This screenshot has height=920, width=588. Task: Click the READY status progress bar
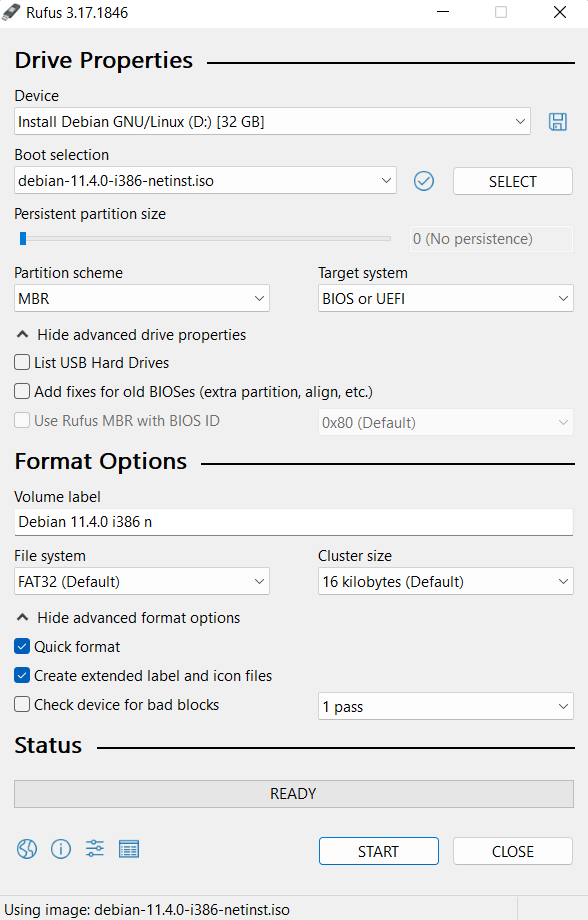pyautogui.click(x=293, y=794)
